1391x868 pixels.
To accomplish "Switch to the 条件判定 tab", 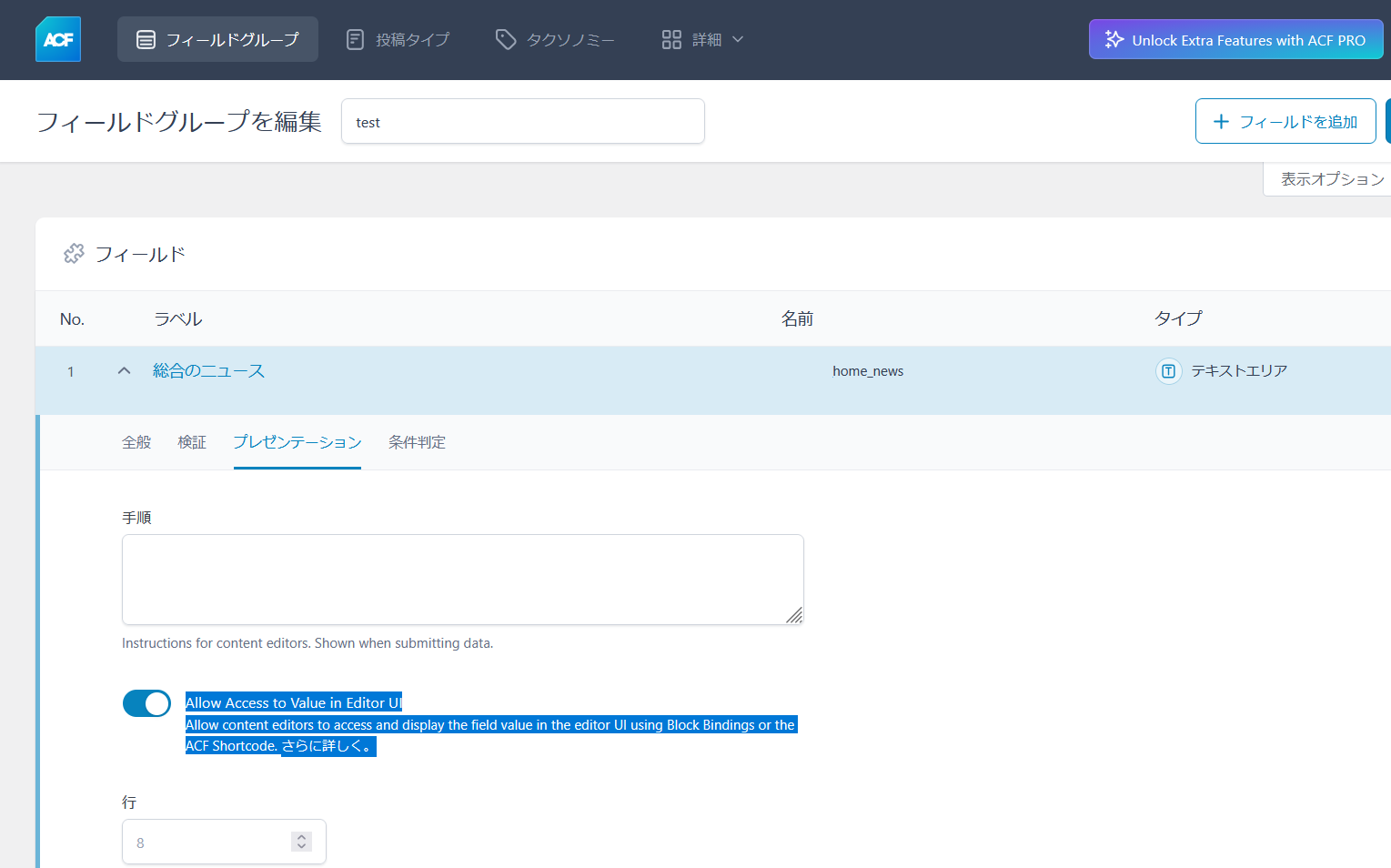I will tap(417, 442).
